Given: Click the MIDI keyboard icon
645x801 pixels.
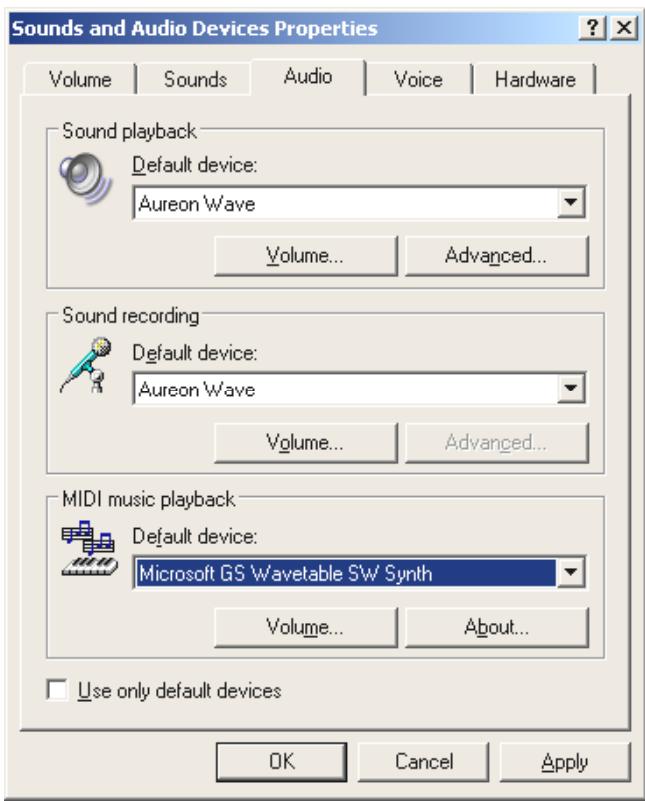Looking at the screenshot, I should click(89, 549).
